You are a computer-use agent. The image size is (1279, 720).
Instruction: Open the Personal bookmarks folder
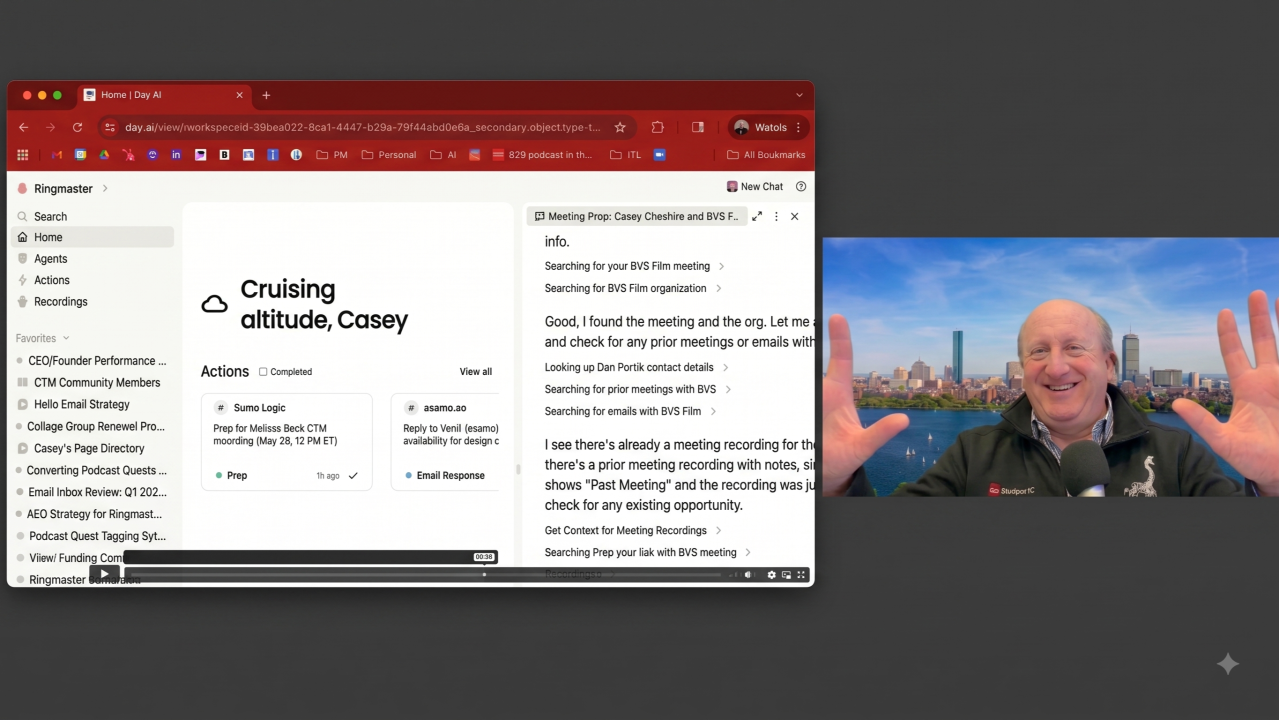tap(389, 155)
